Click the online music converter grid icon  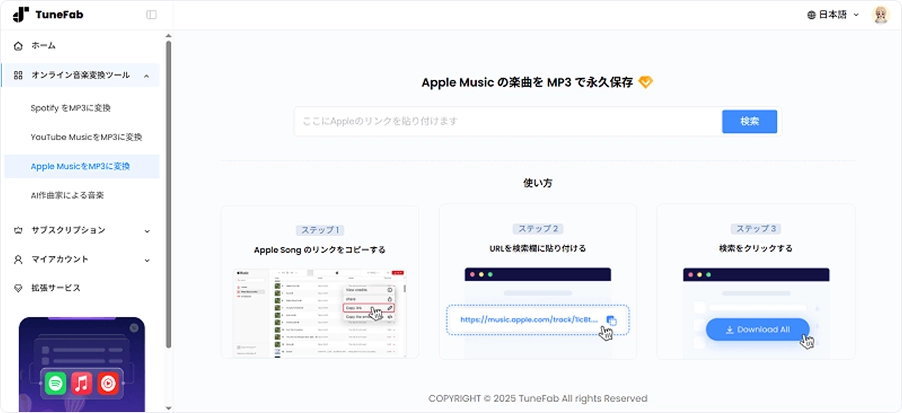(18, 75)
